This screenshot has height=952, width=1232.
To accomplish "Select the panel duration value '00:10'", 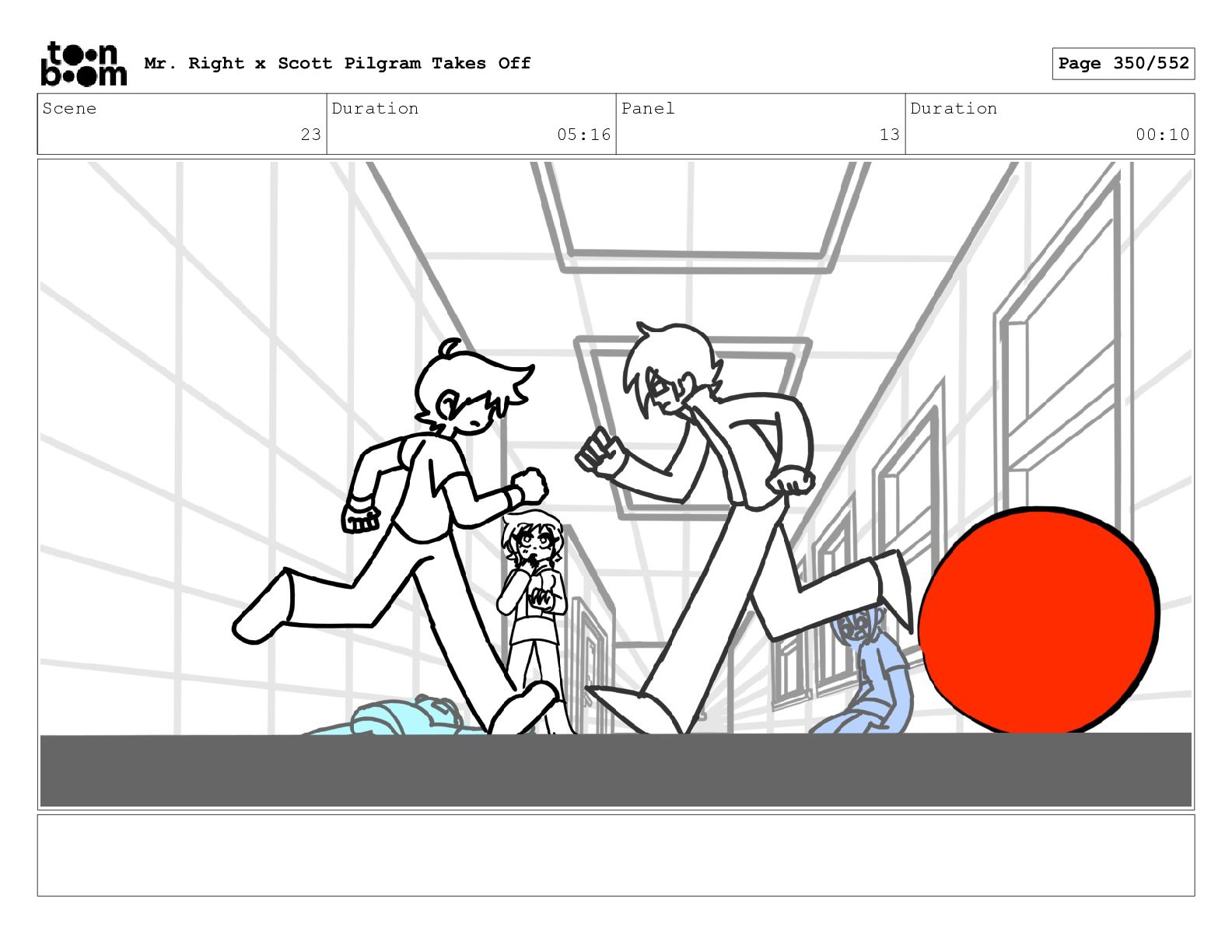I will click(x=1162, y=135).
